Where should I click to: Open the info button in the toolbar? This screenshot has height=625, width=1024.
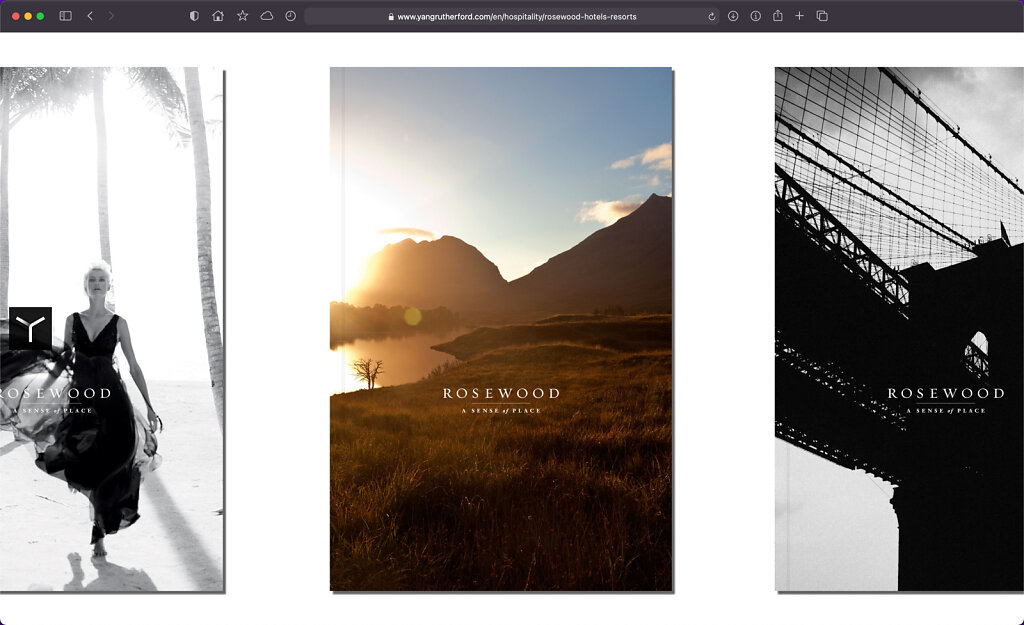[756, 16]
